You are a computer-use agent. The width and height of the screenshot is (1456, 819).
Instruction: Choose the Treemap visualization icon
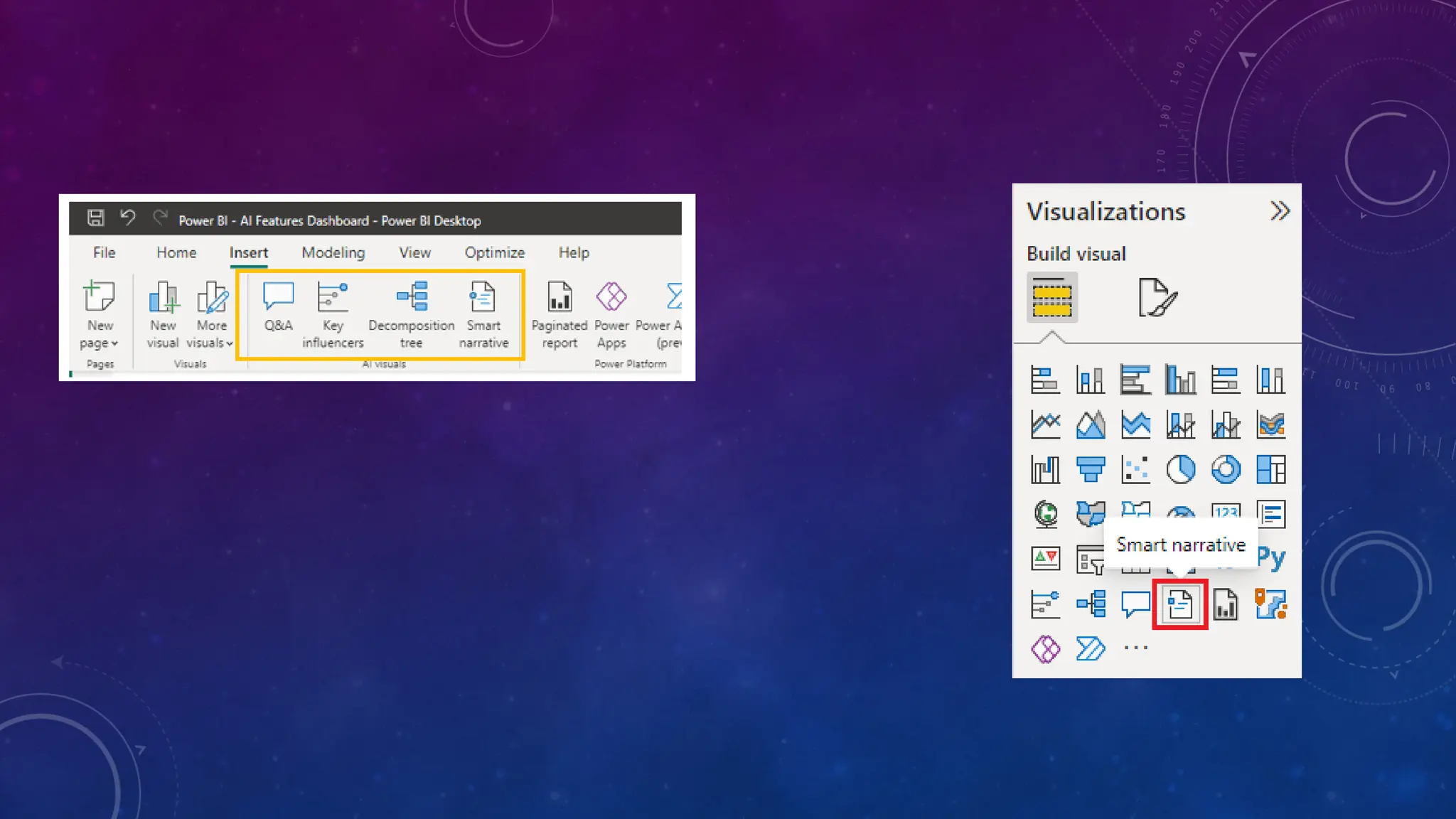pyautogui.click(x=1270, y=469)
